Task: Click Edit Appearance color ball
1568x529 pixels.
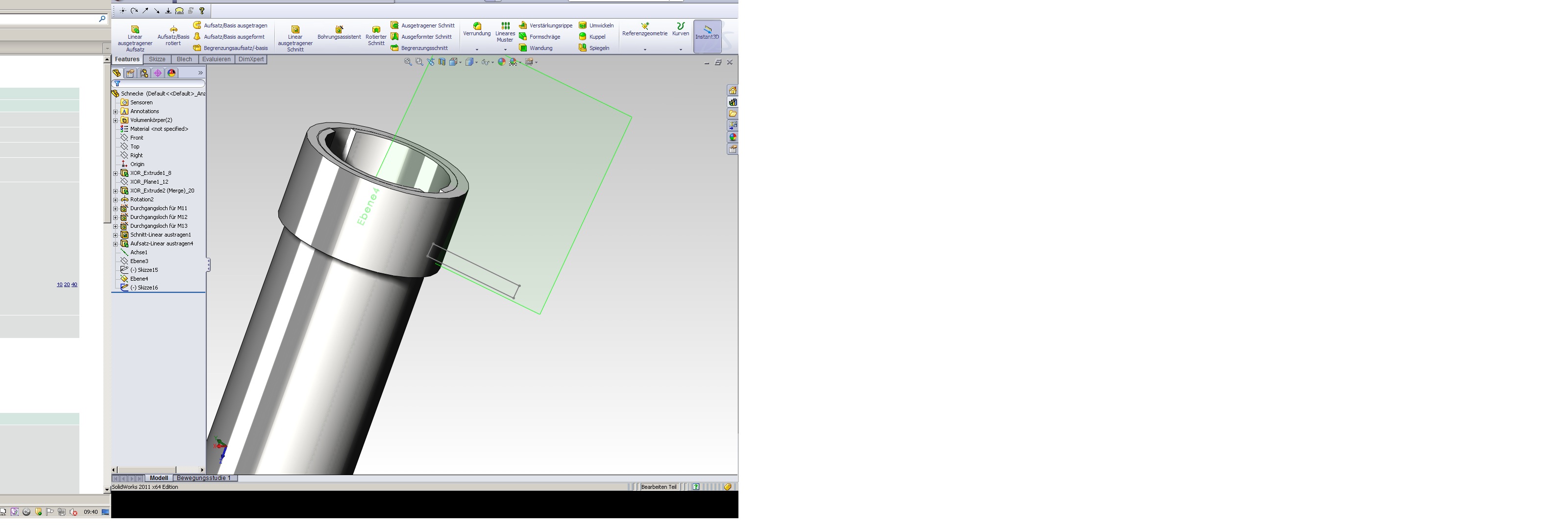Action: pyautogui.click(x=502, y=62)
